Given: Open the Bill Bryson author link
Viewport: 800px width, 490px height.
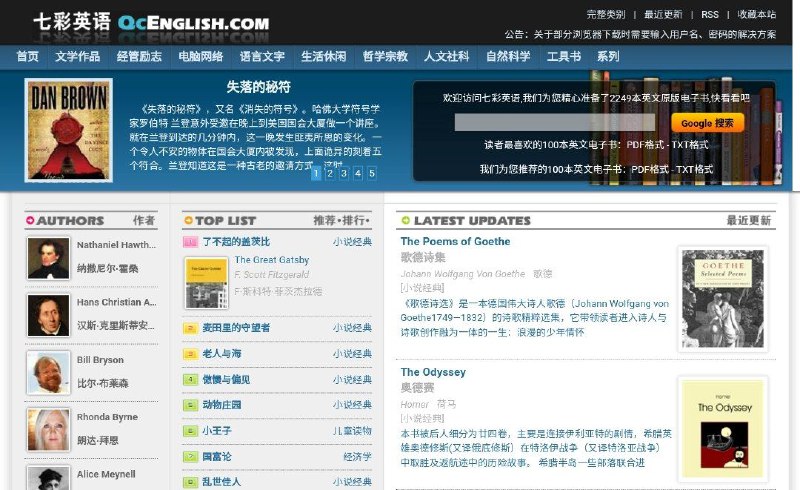Looking at the screenshot, I should pos(100,360).
